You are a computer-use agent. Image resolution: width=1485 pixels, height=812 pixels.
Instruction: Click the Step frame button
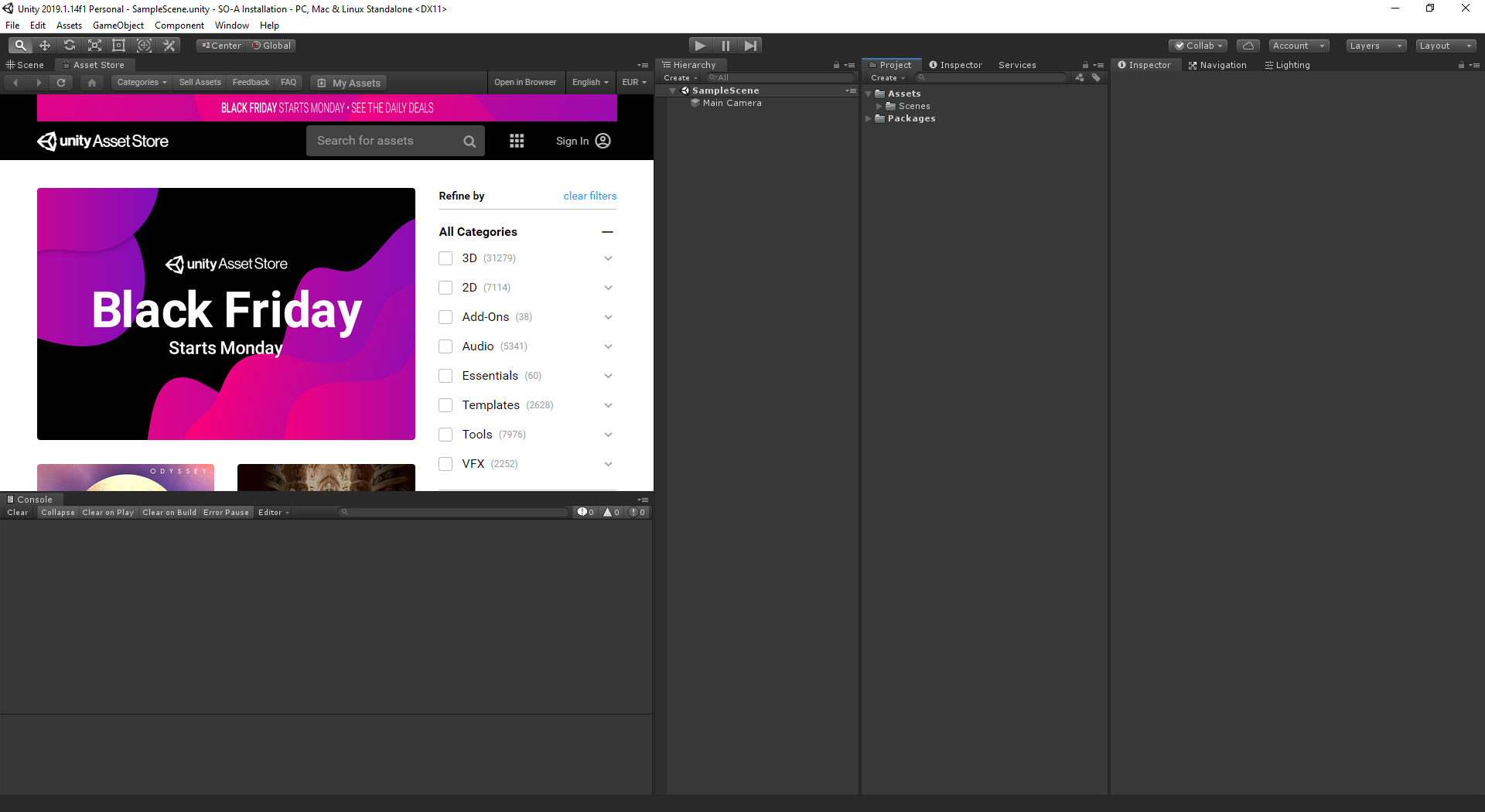(750, 46)
